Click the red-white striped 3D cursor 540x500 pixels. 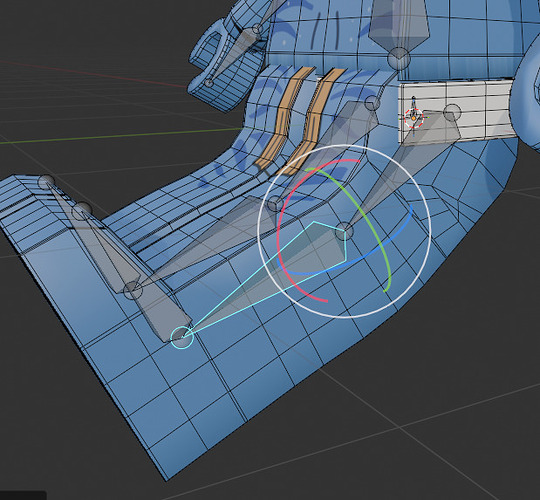tap(413, 118)
